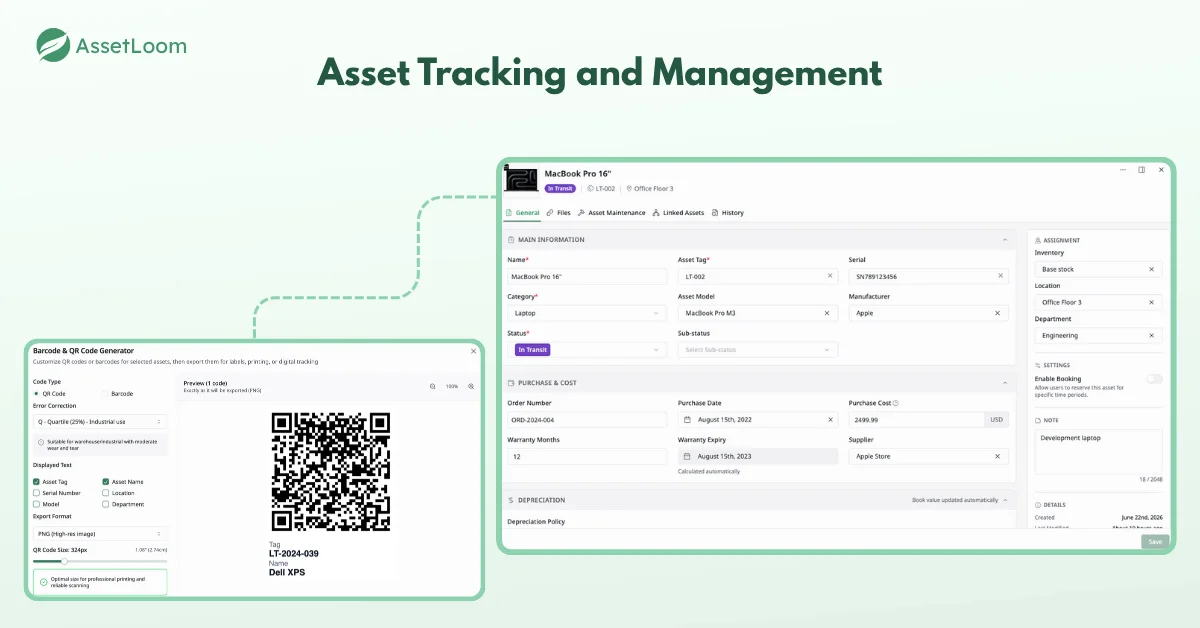Open the Select Sub-status dropdown
Screen dimensions: 1200x628
(x=758, y=350)
